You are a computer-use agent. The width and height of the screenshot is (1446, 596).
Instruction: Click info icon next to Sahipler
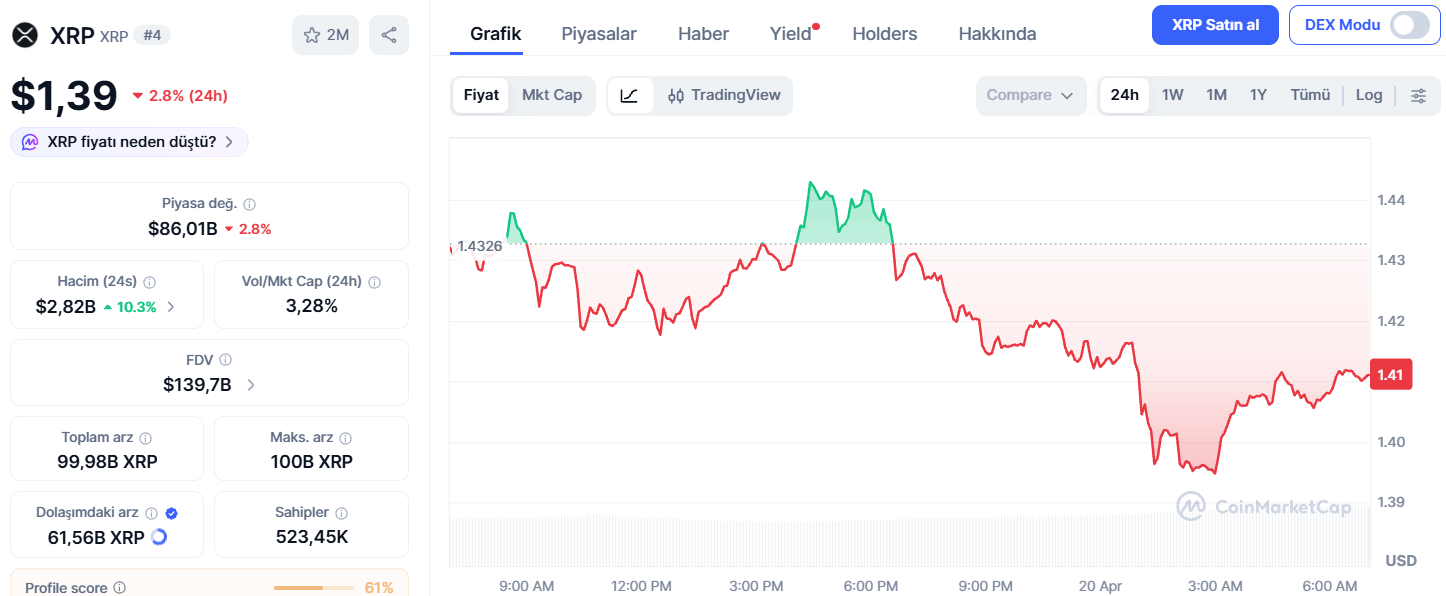pyautogui.click(x=343, y=513)
